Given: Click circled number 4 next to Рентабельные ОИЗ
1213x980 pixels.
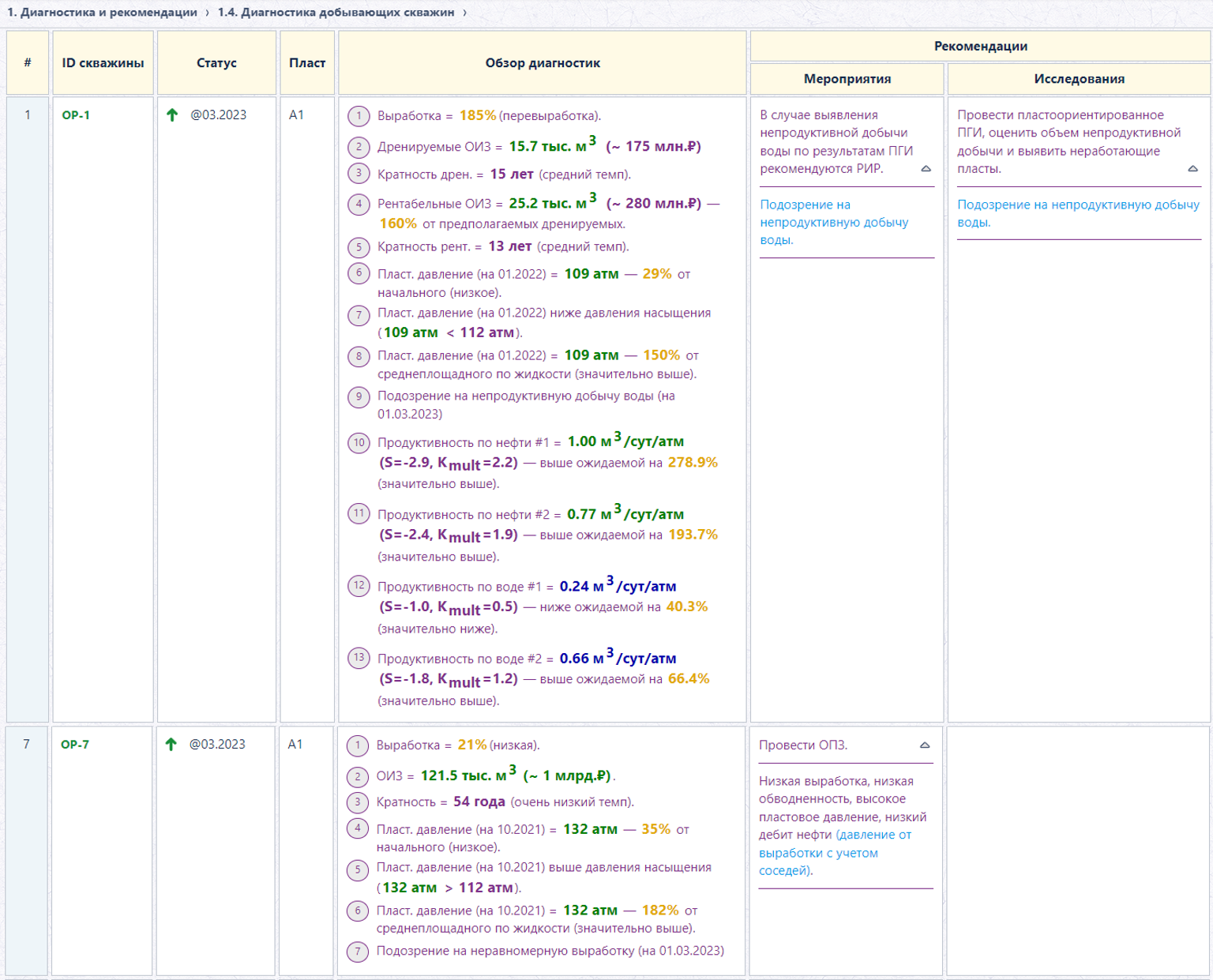Looking at the screenshot, I should click(359, 204).
